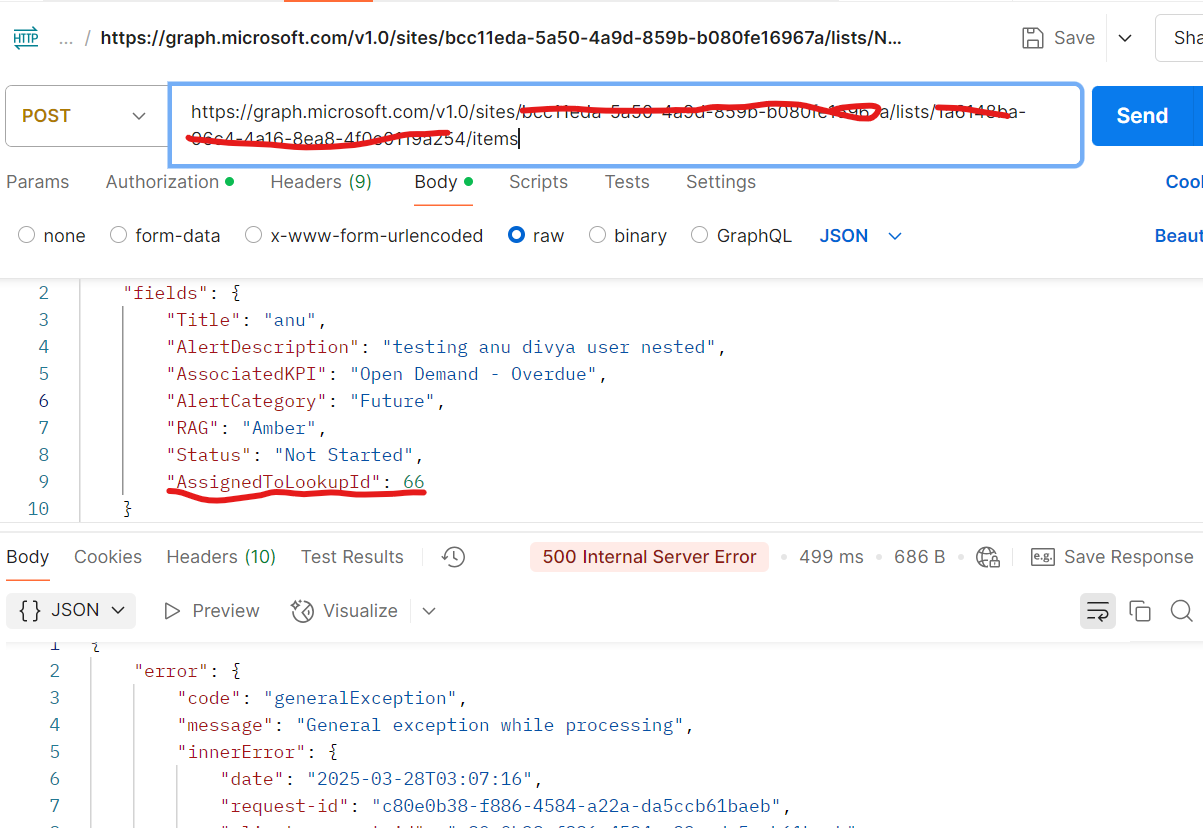The image size is (1203, 837).
Task: Click the Cookies link at right
Action: (x=1184, y=182)
